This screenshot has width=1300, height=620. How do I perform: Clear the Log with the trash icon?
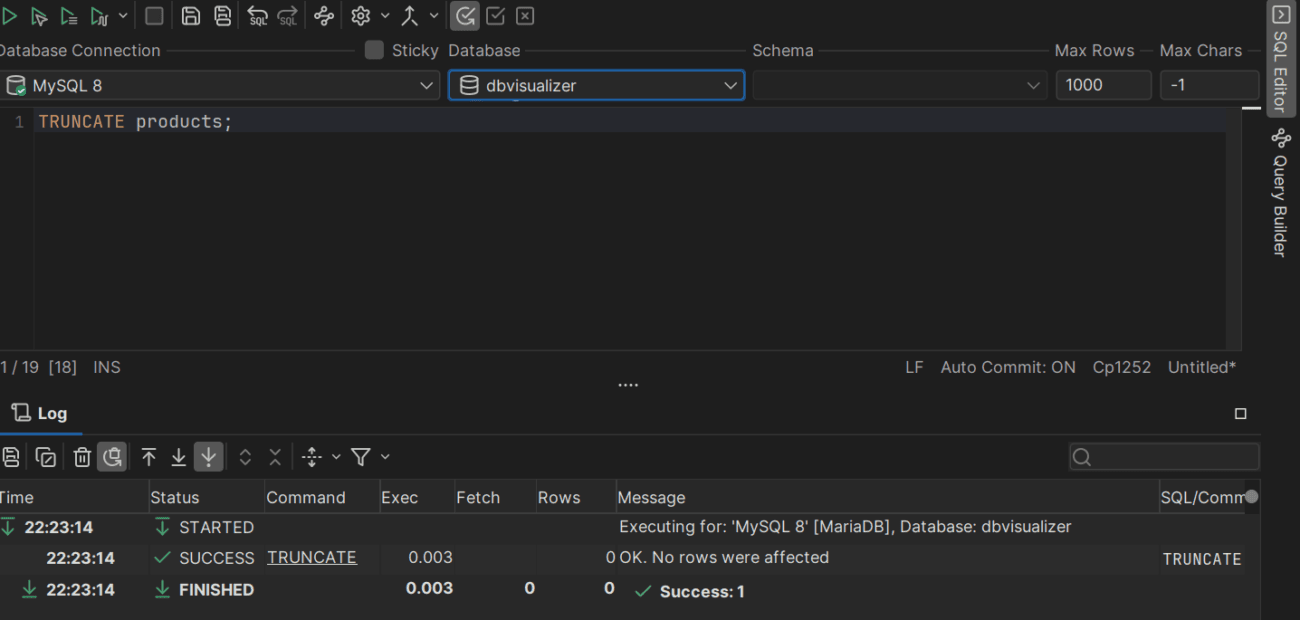82,456
